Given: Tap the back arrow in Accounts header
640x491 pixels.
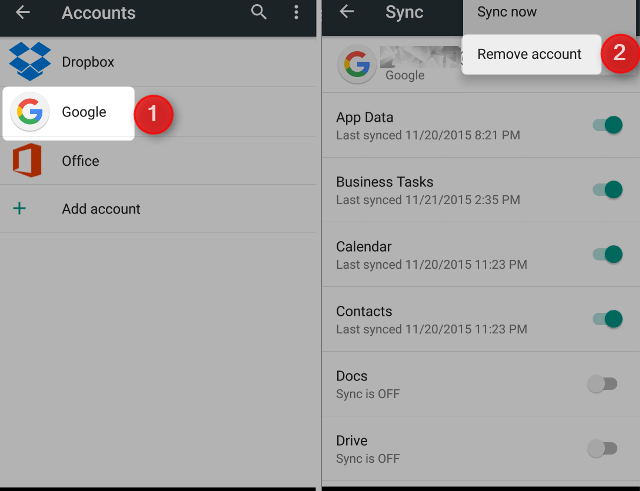Looking at the screenshot, I should point(22,13).
